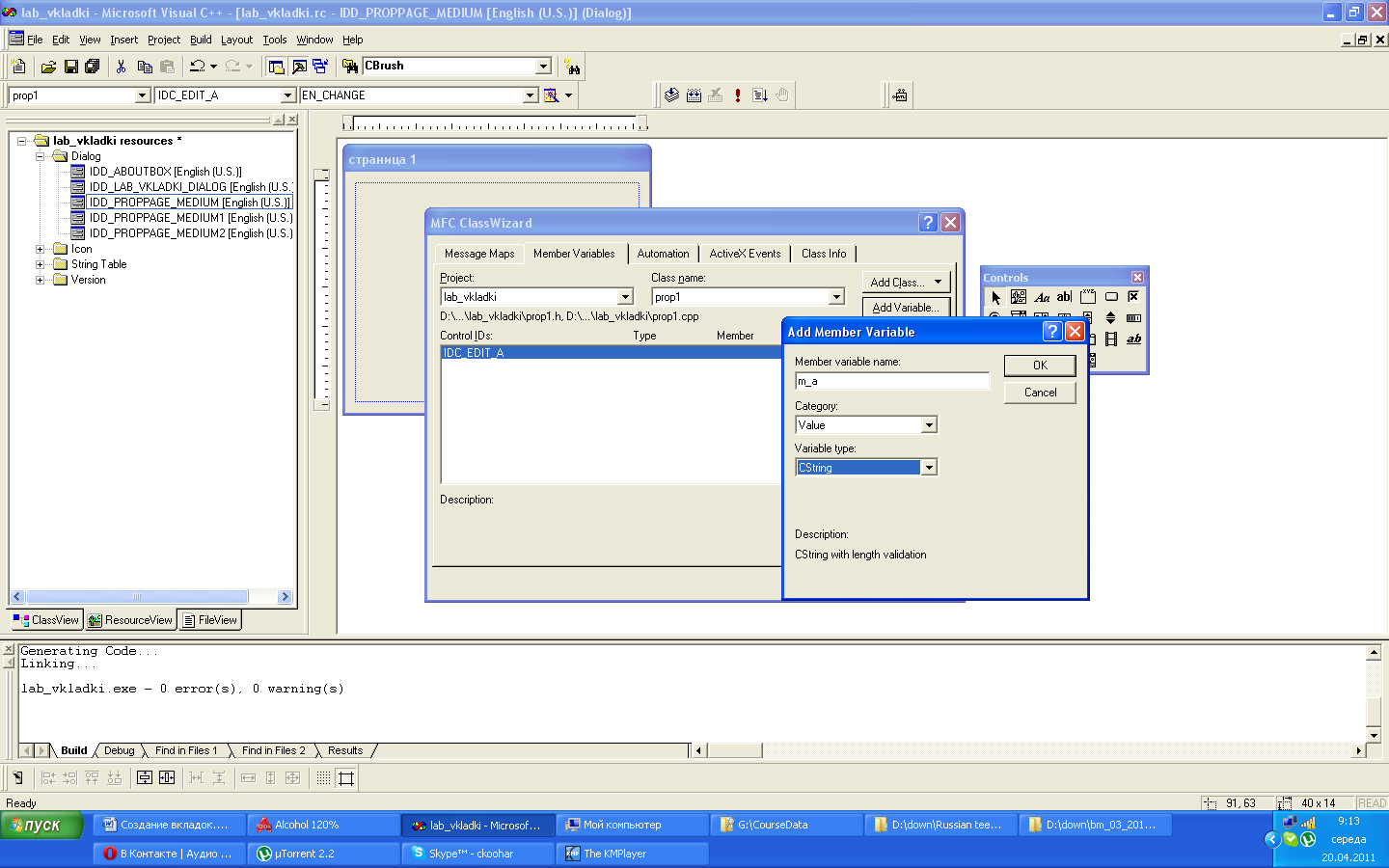
Task: Select the Animate filmstrip control in palette
Action: click(1111, 339)
